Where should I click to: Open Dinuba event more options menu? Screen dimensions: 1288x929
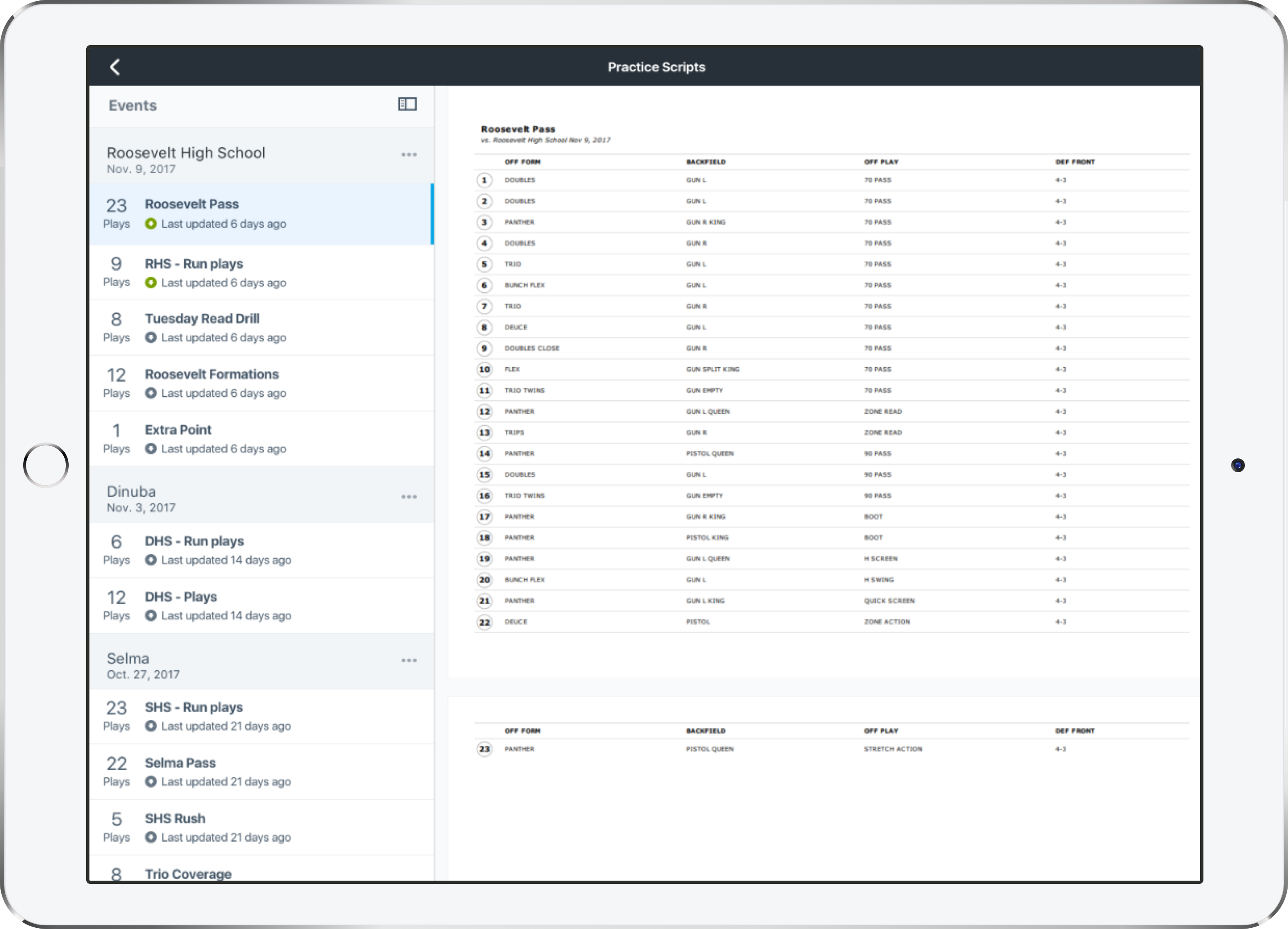coord(409,497)
